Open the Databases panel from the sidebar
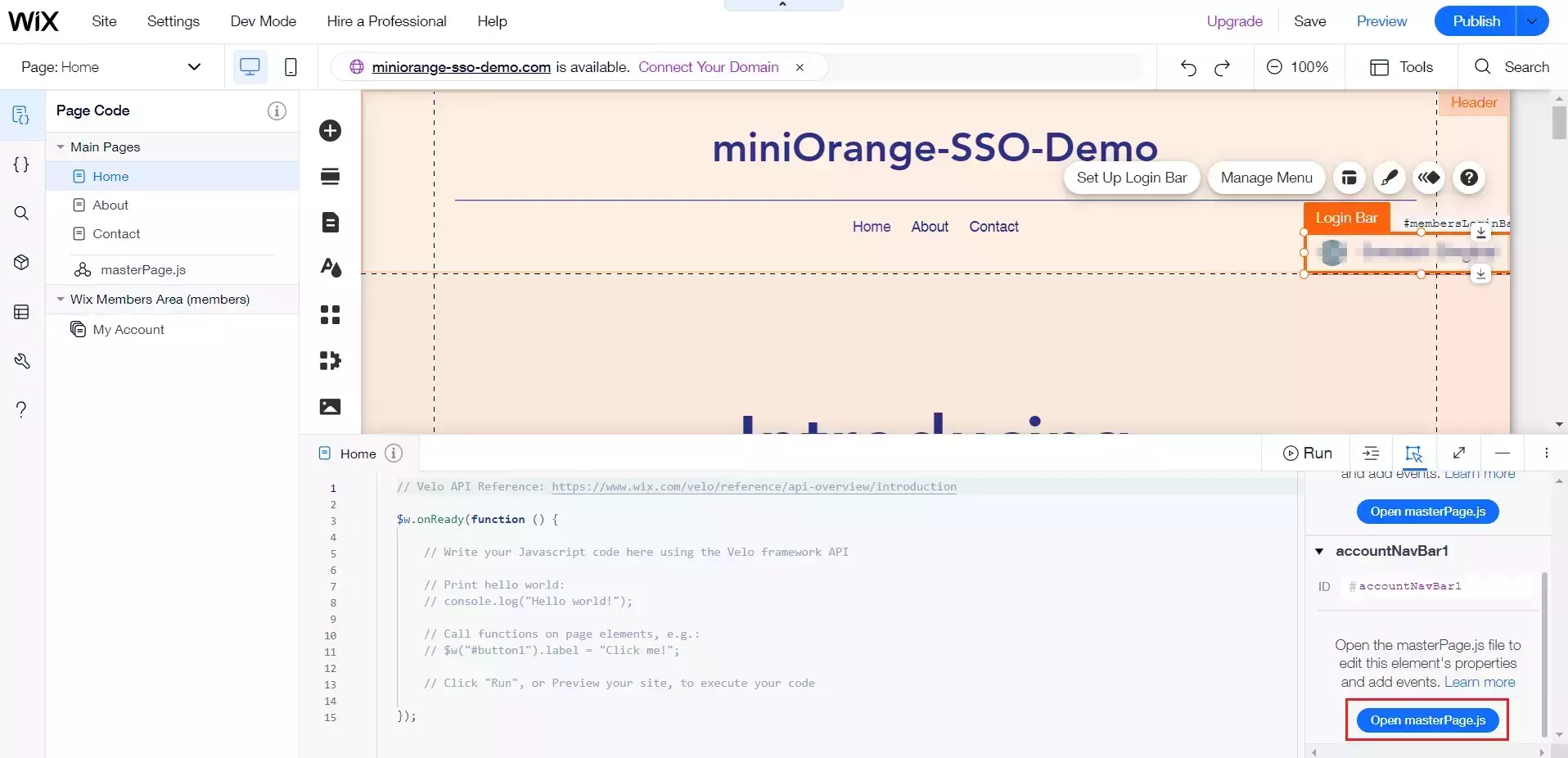Screen dimensions: 1568x758 20,312
